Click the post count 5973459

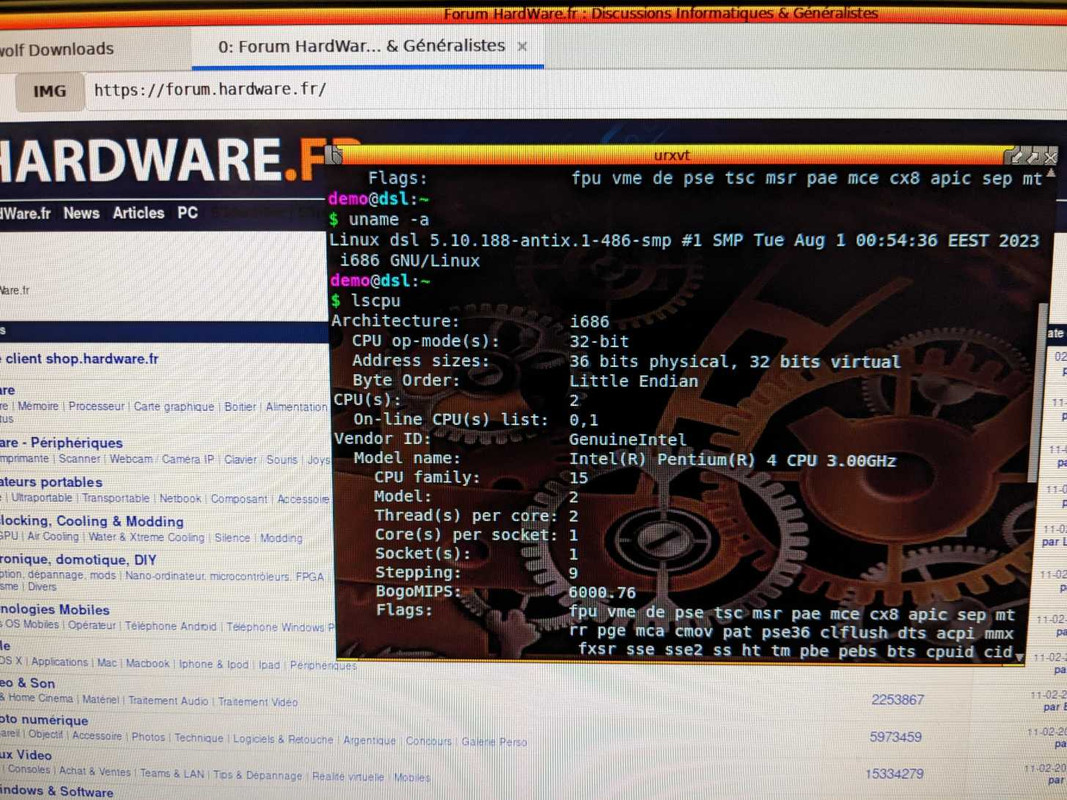(896, 737)
